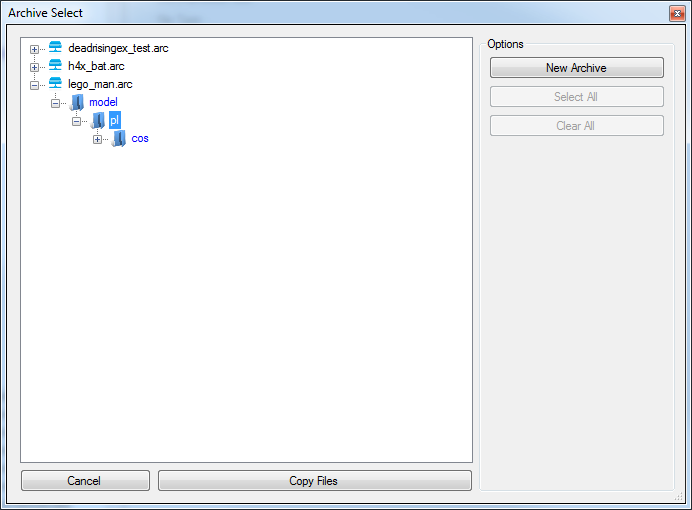Screen dimensions: 692x510
Task: Expand the cos folder node
Action: click(98, 139)
